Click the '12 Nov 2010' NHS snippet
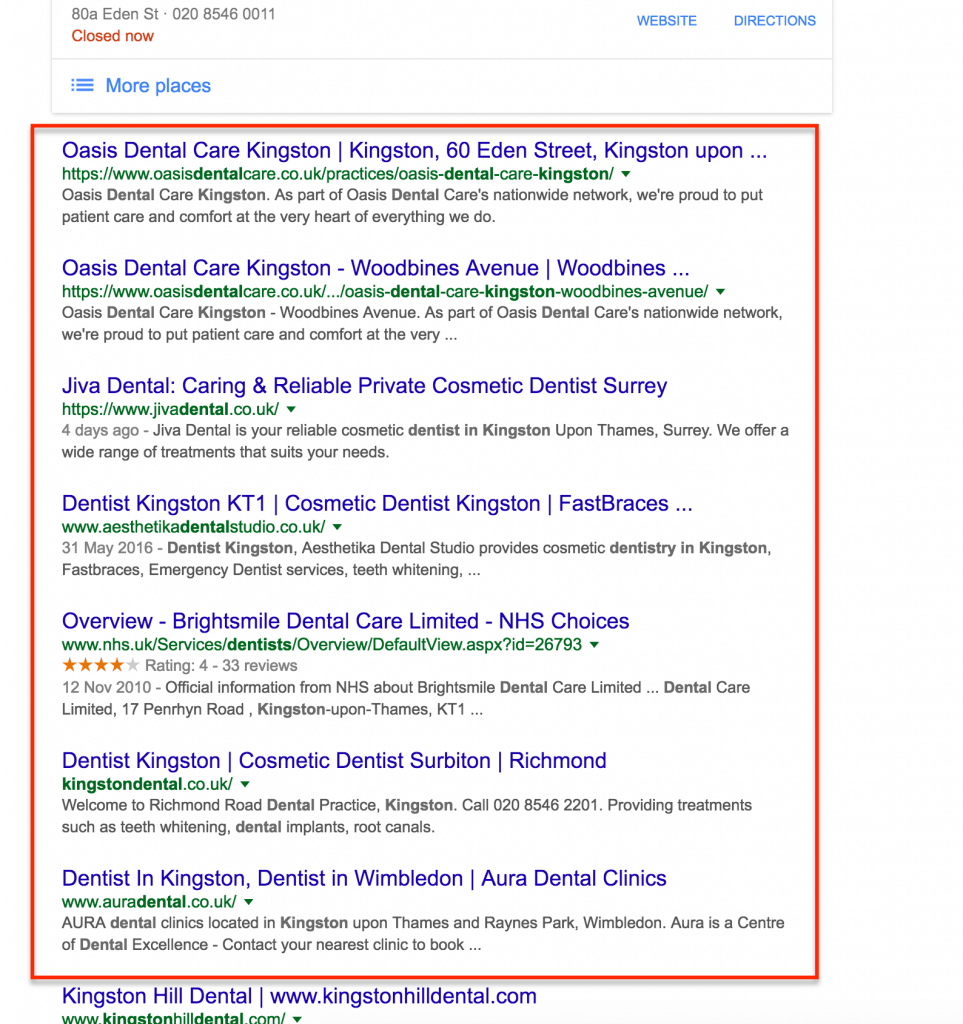 [x=406, y=698]
